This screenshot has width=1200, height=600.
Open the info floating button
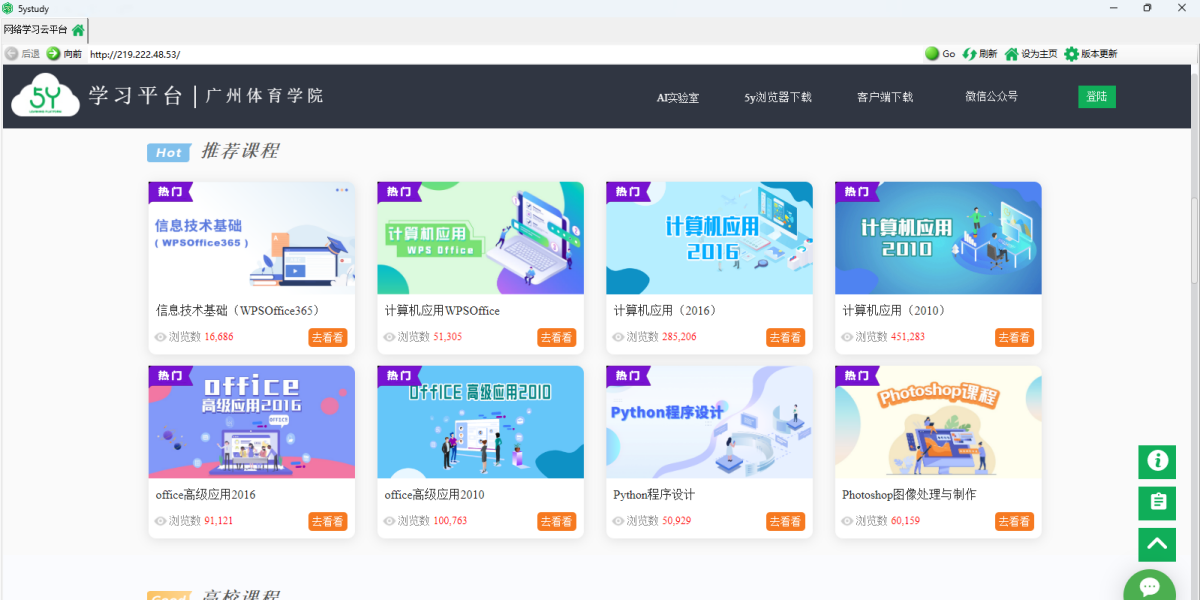tap(1157, 461)
